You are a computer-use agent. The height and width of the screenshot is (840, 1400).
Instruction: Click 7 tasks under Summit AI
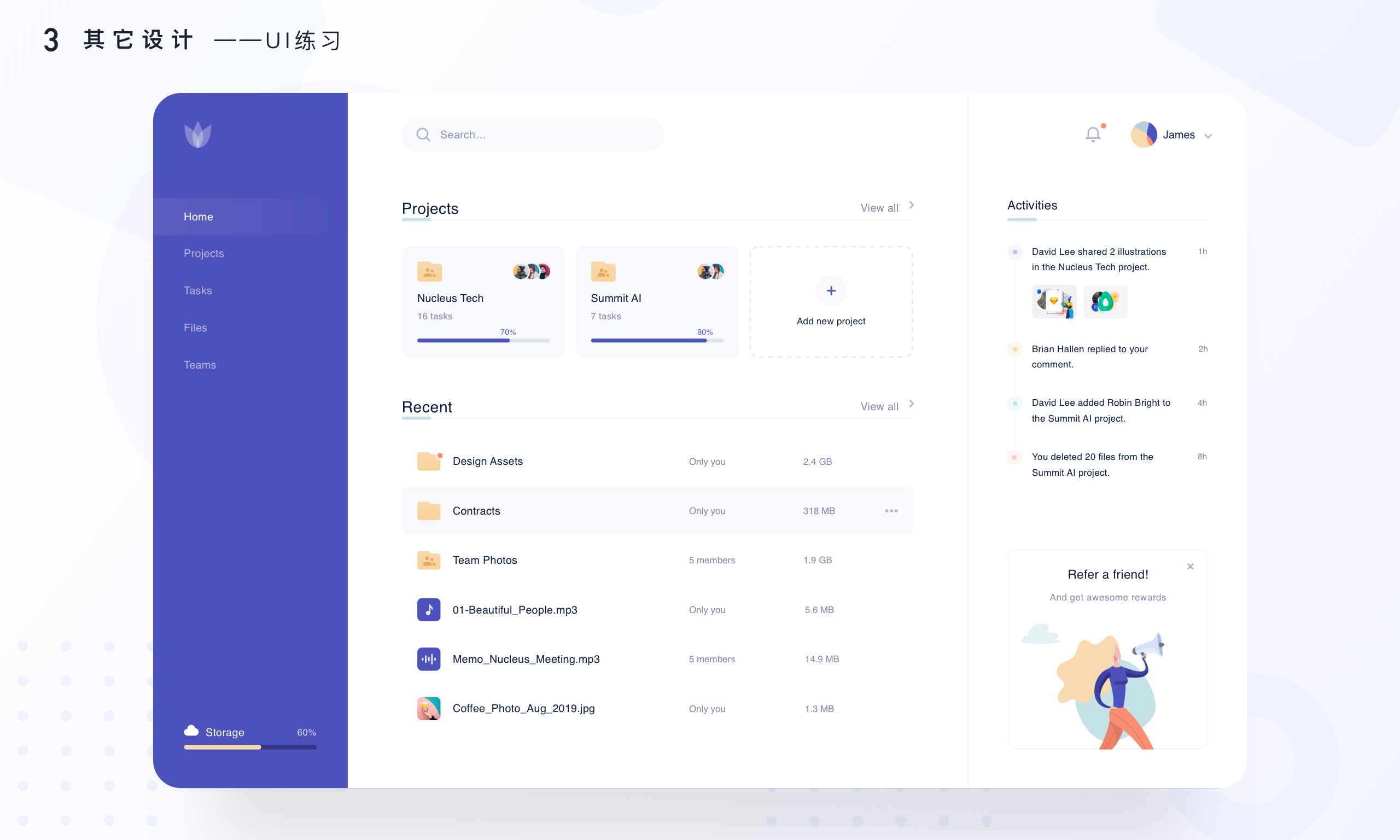pyautogui.click(x=605, y=317)
